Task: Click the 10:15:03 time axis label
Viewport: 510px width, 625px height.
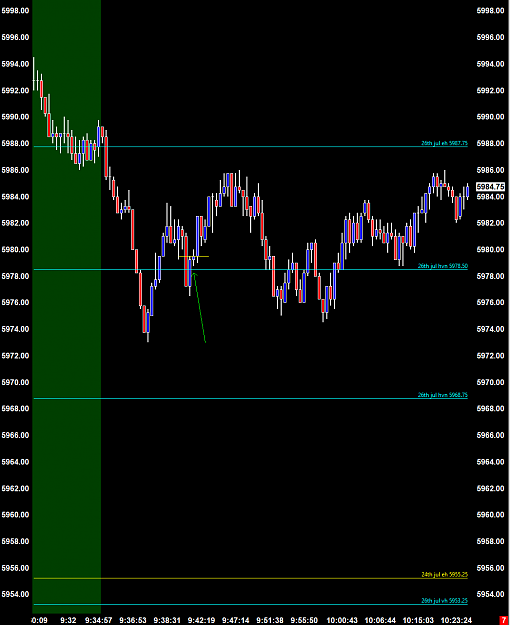Action: click(x=418, y=621)
